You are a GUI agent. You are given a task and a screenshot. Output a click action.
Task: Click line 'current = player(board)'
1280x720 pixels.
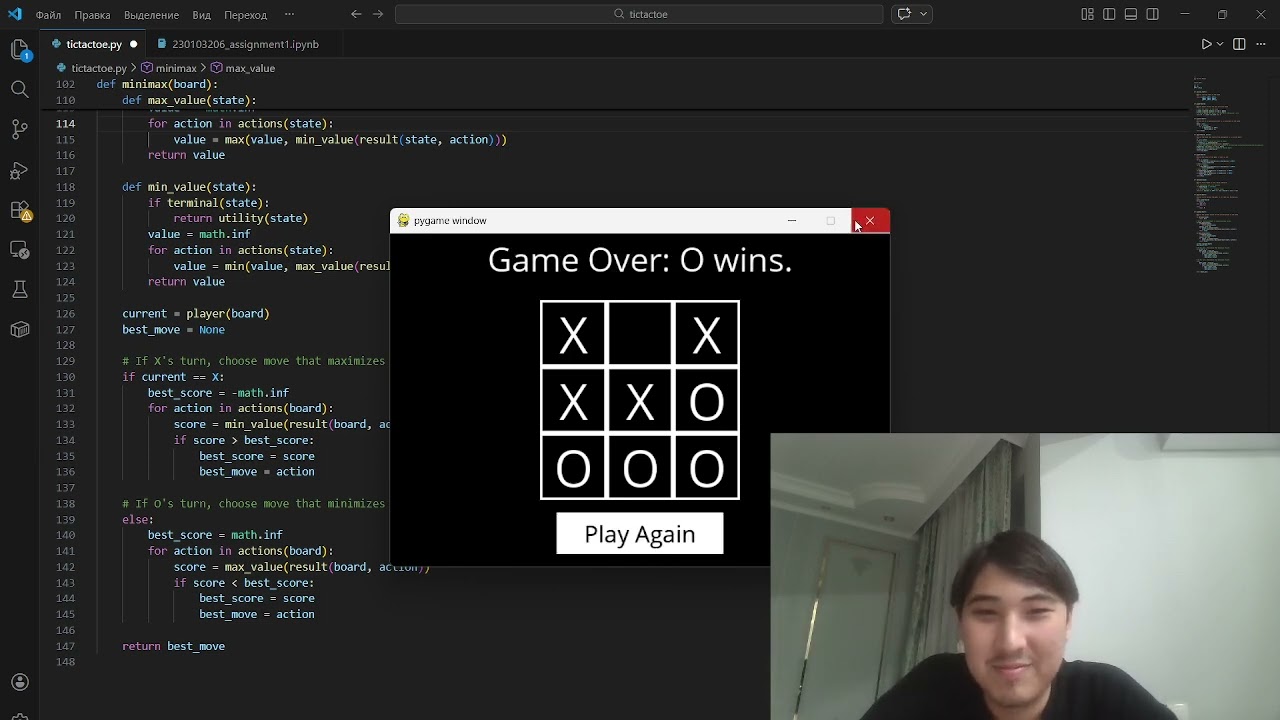(x=196, y=313)
